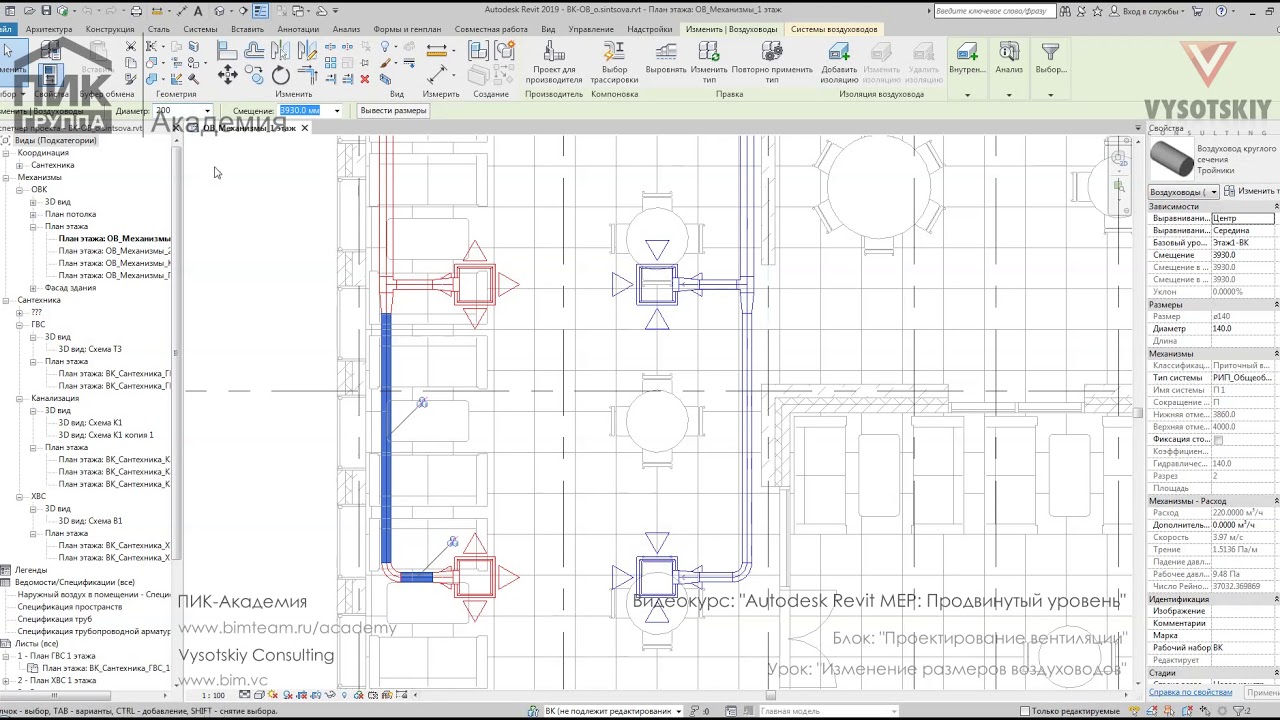This screenshot has width=1280, height=720.
Task: Click the Смещение 3930.0 value field in Properties
Action: coord(1244,255)
